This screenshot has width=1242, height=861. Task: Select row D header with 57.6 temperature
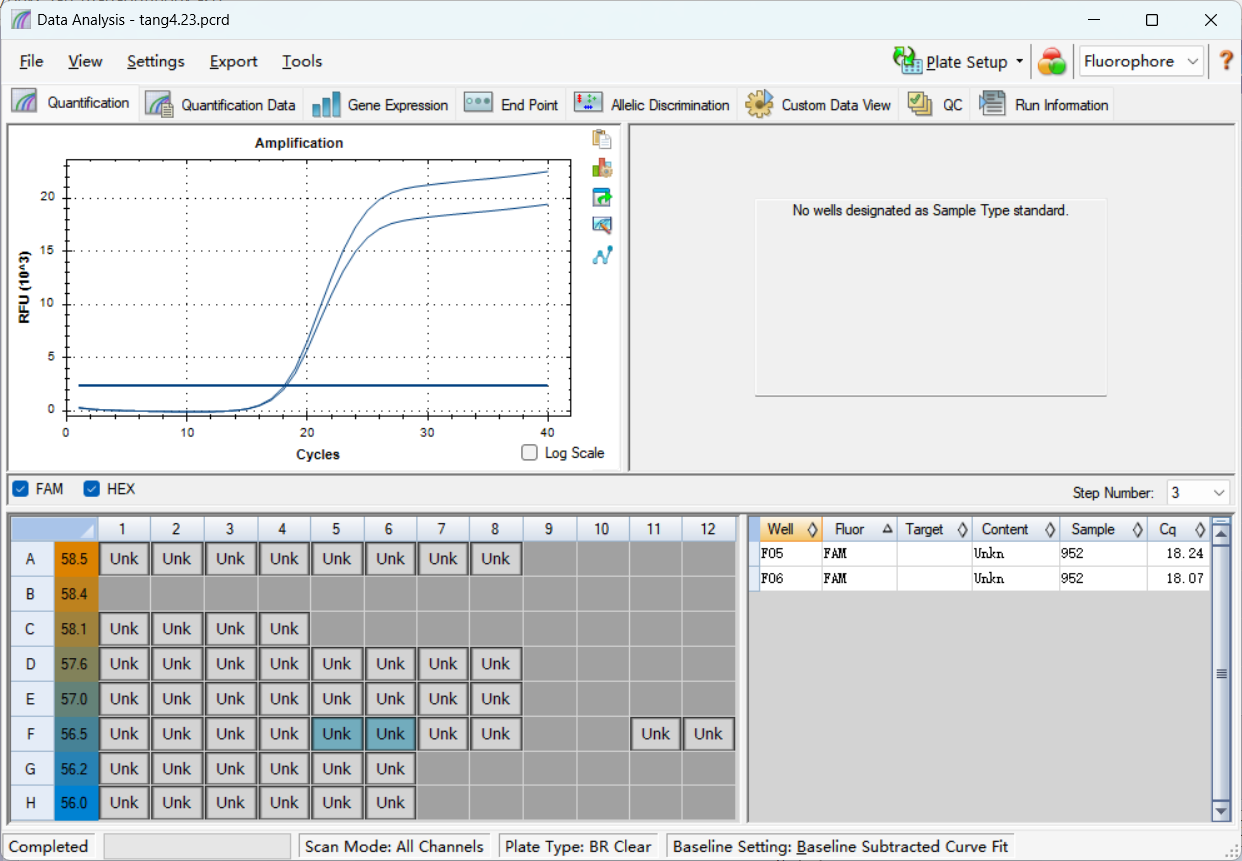[x=54, y=664]
